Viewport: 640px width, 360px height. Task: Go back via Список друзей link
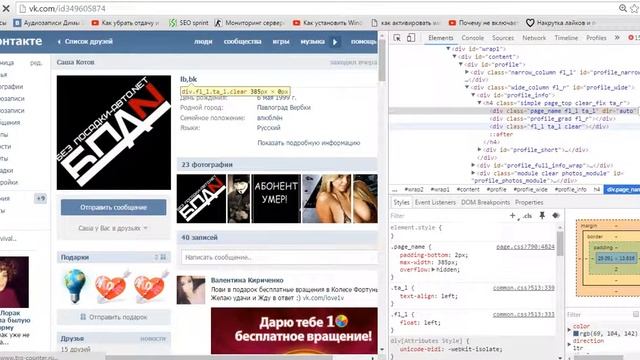[85, 42]
